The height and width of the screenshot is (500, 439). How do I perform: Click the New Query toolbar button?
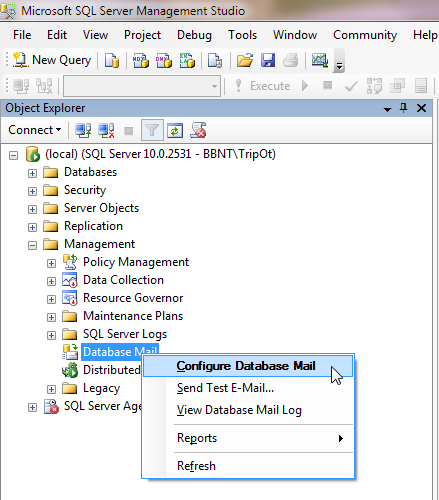[x=52, y=60]
